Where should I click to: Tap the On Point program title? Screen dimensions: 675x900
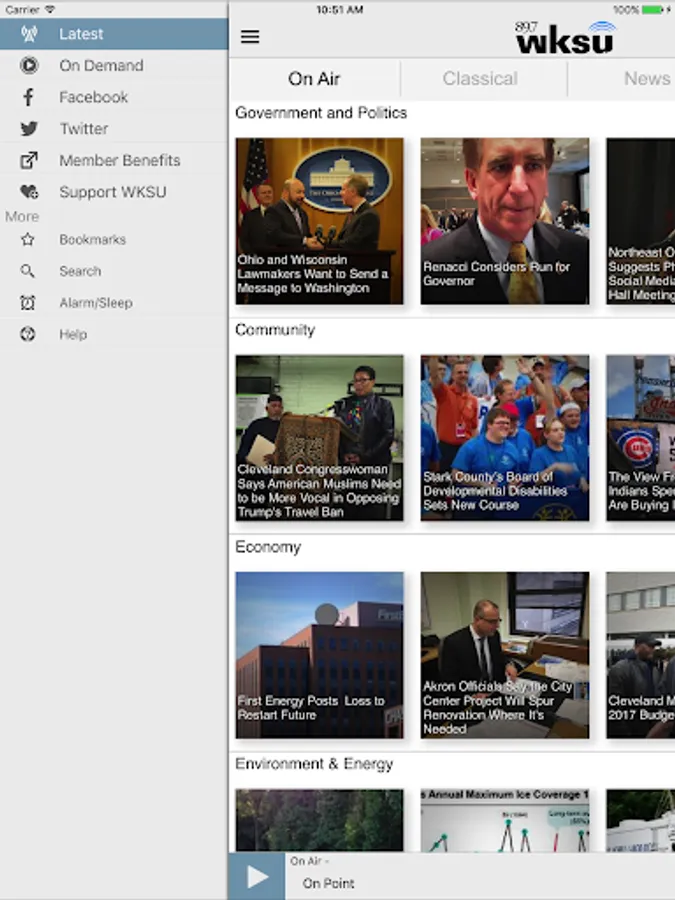coord(328,883)
